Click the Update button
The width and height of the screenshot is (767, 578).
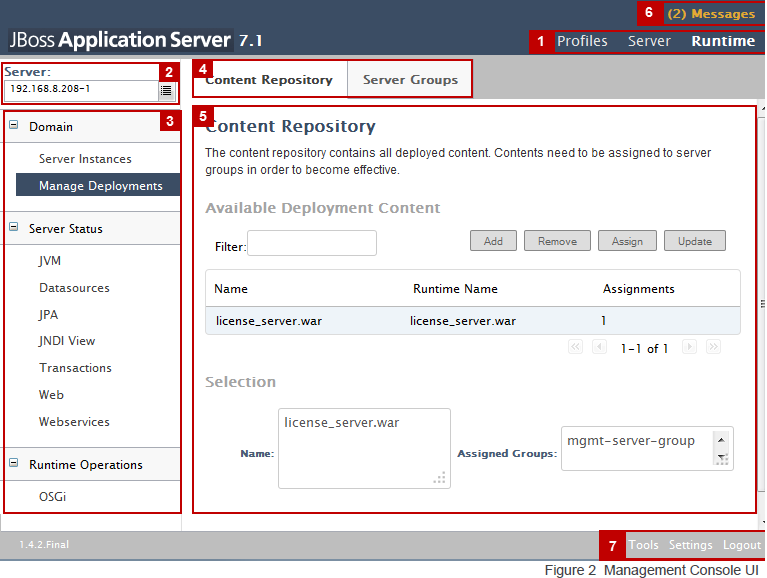click(x=695, y=241)
